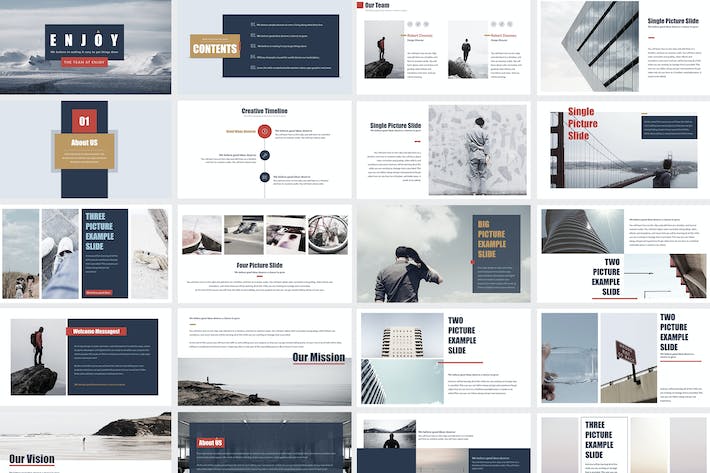Click the red square icon beside Our Team
This screenshot has height=473, width=710.
coord(360,5)
